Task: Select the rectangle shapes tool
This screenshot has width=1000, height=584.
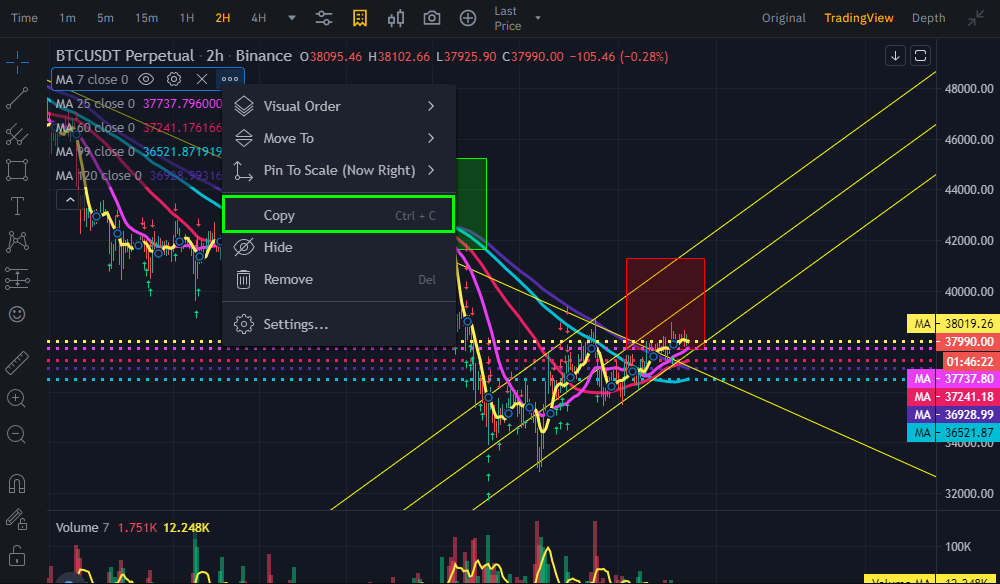Action: click(x=17, y=170)
